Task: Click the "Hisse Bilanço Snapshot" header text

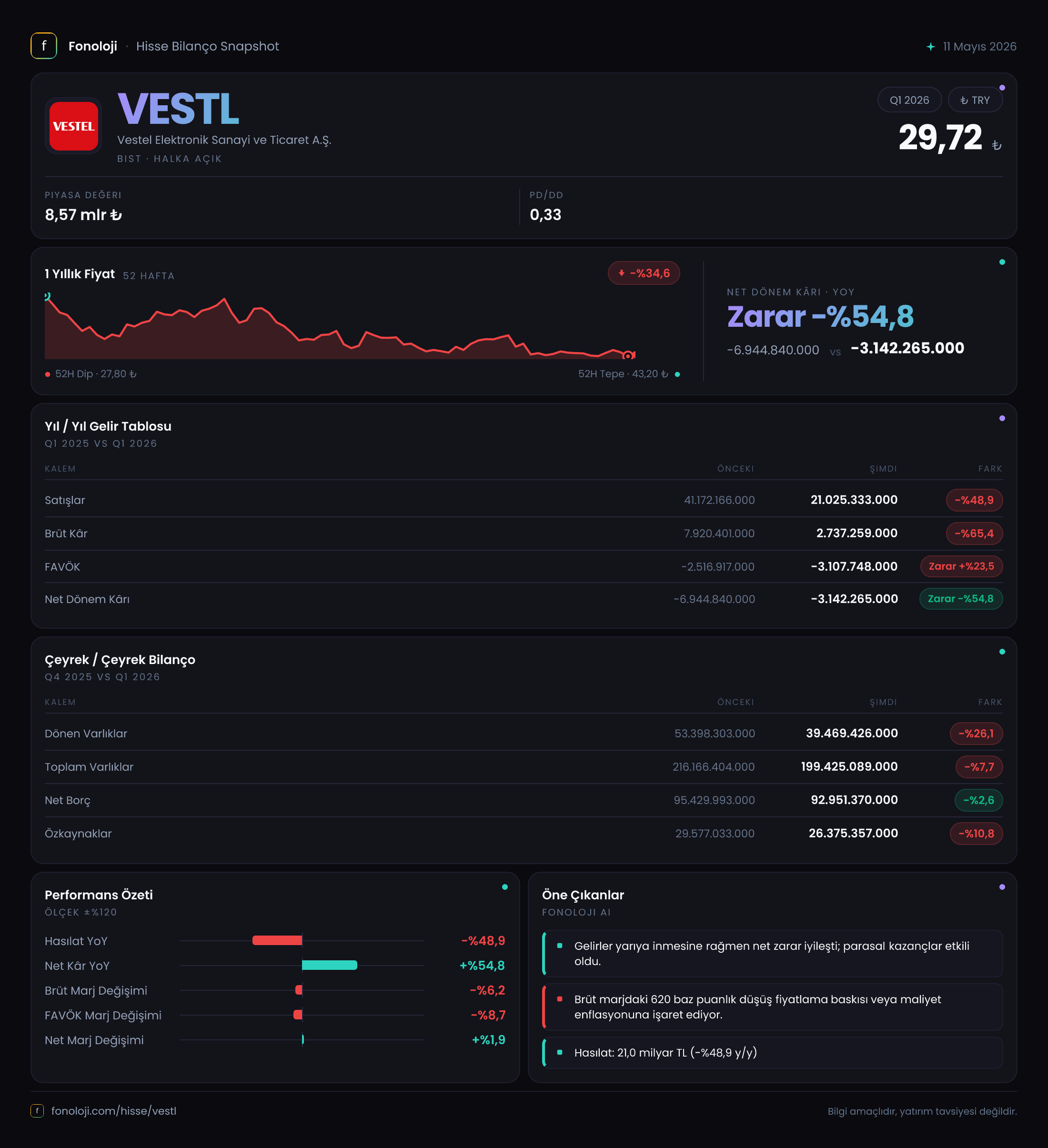Action: 207,46
